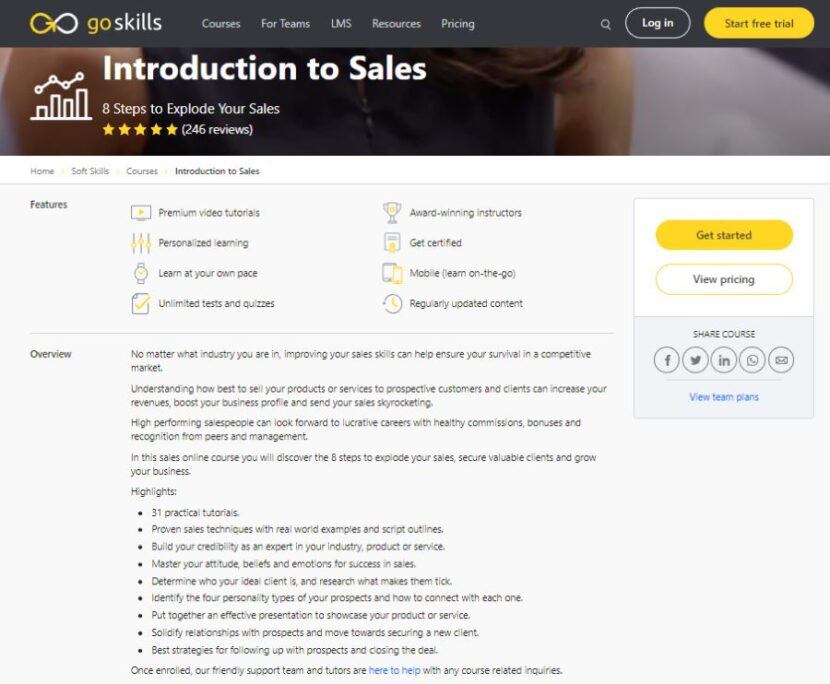Open the 'here to help' support link
Viewport: 830px width, 684px height.
click(x=394, y=670)
